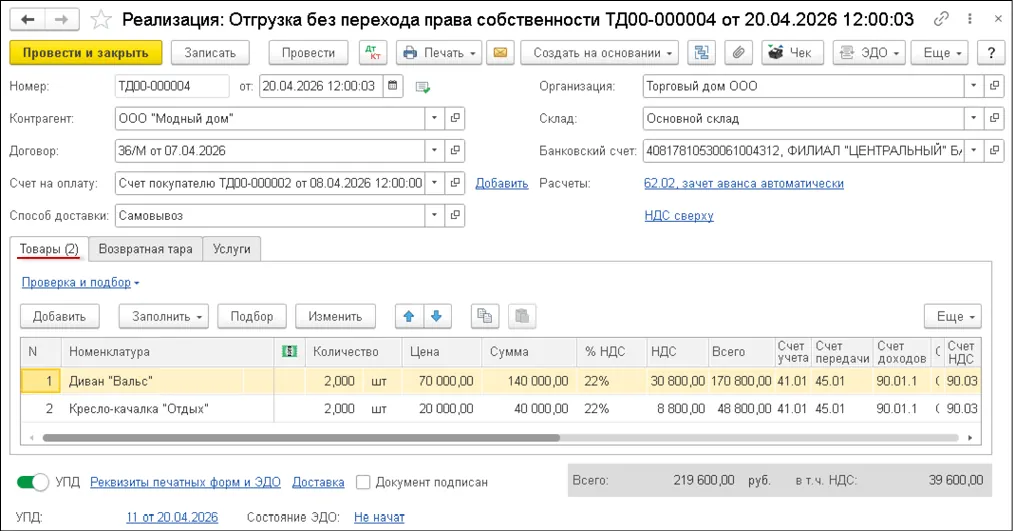The height and width of the screenshot is (531, 1013).
Task: Add document to favorites with the star
Action: coord(100,20)
